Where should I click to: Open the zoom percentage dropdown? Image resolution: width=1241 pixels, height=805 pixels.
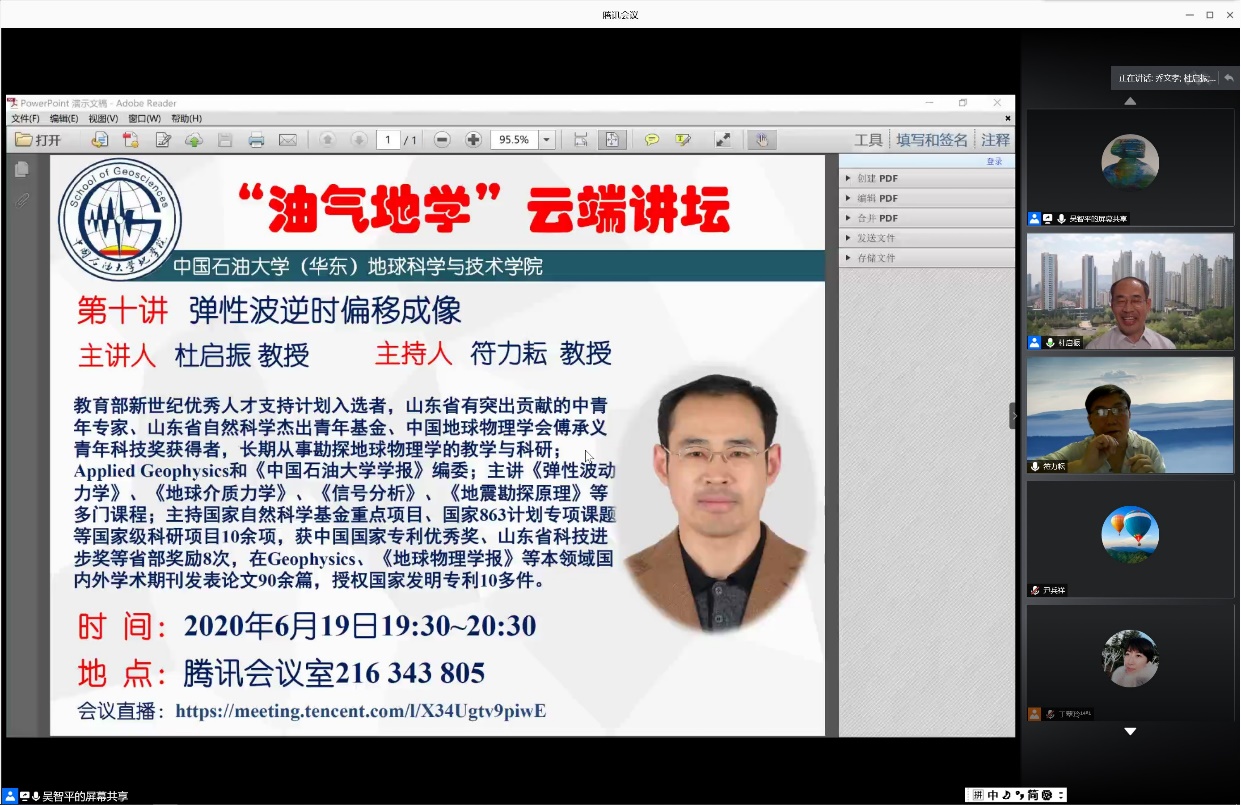tap(547, 140)
